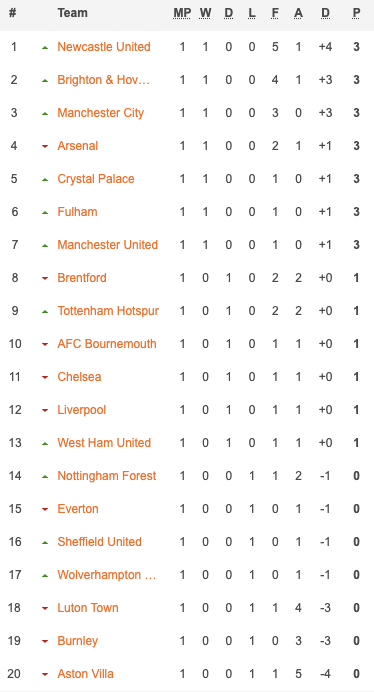
Task: Open the Liverpool team link
Action: pyautogui.click(x=82, y=410)
